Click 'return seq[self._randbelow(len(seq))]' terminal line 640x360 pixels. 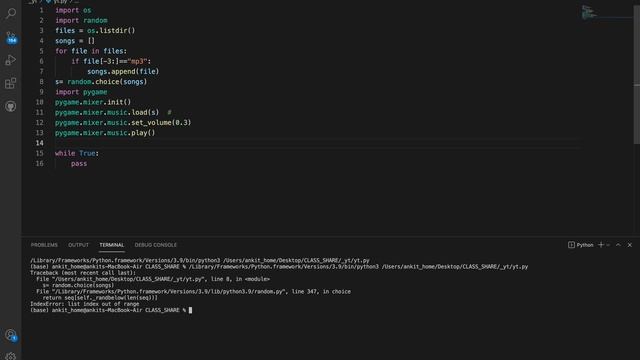[100, 298]
